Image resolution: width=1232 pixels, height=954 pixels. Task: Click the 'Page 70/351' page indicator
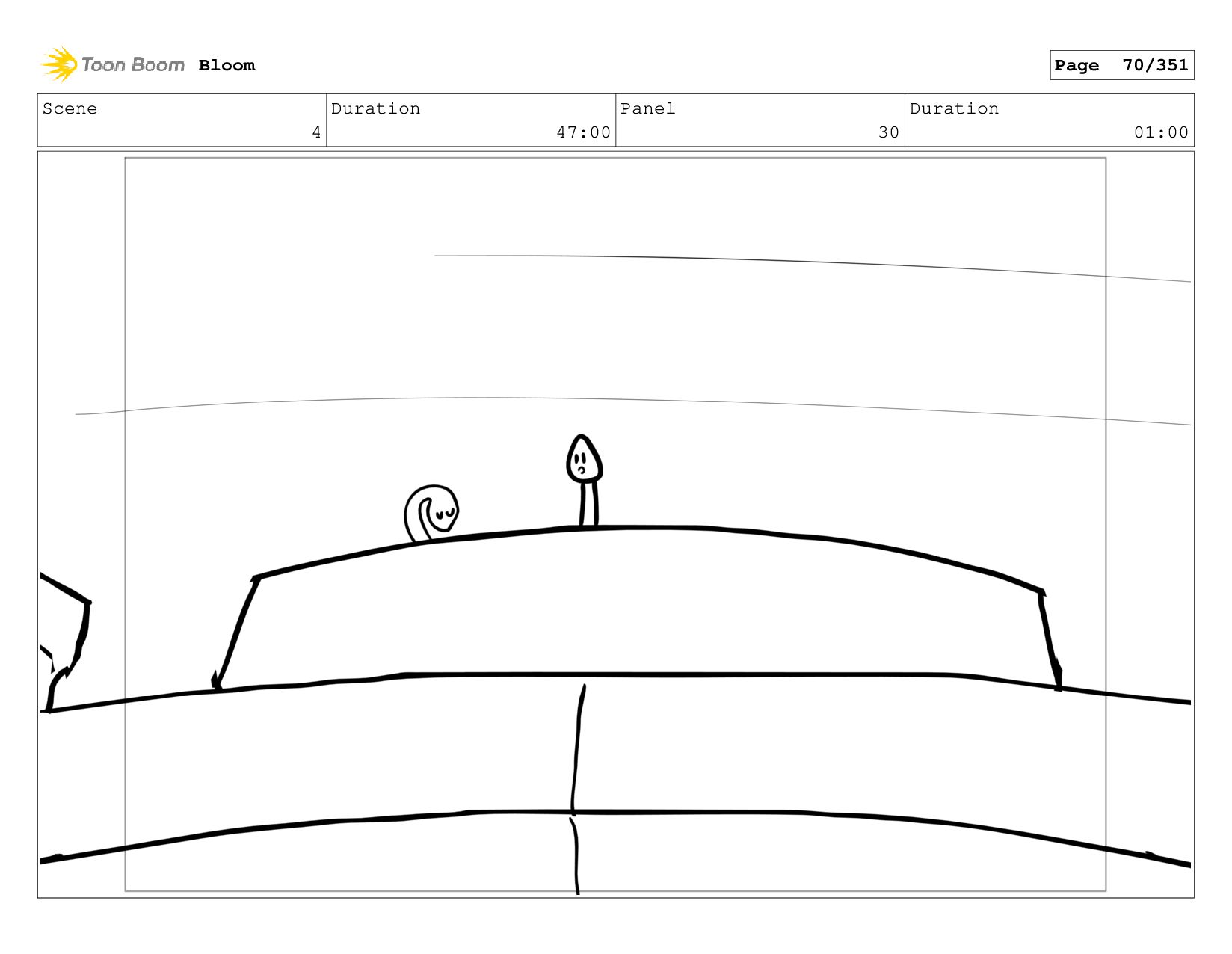pos(1121,65)
